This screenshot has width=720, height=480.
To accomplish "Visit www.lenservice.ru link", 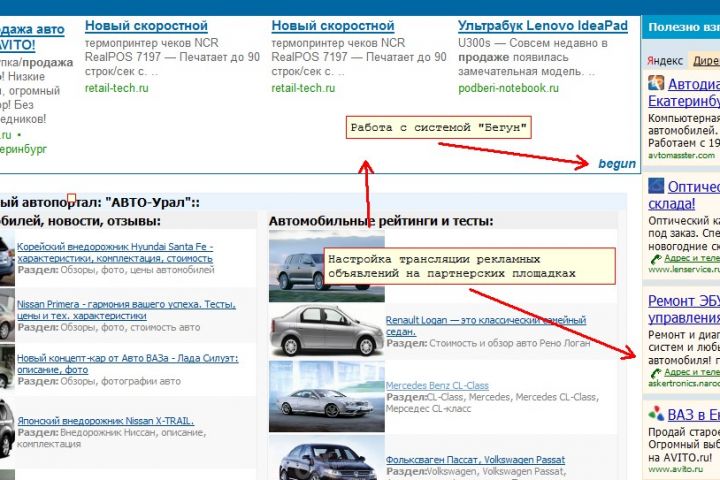I will pyautogui.click(x=684, y=270).
